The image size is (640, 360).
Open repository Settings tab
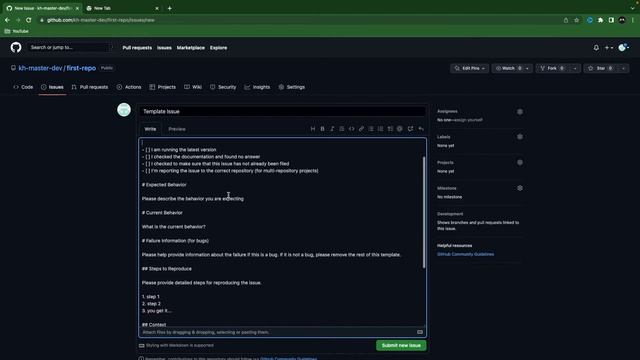[291, 87]
